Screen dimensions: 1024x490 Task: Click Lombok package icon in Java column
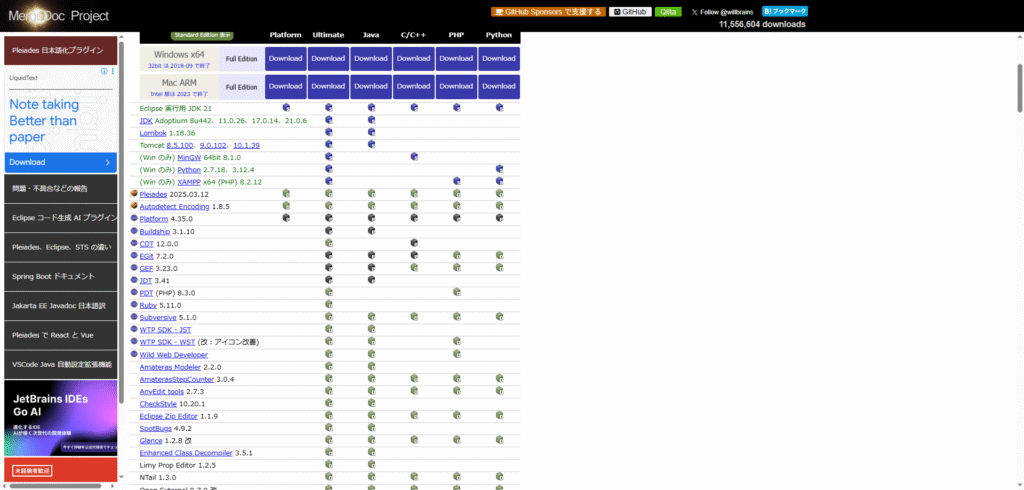(372, 132)
